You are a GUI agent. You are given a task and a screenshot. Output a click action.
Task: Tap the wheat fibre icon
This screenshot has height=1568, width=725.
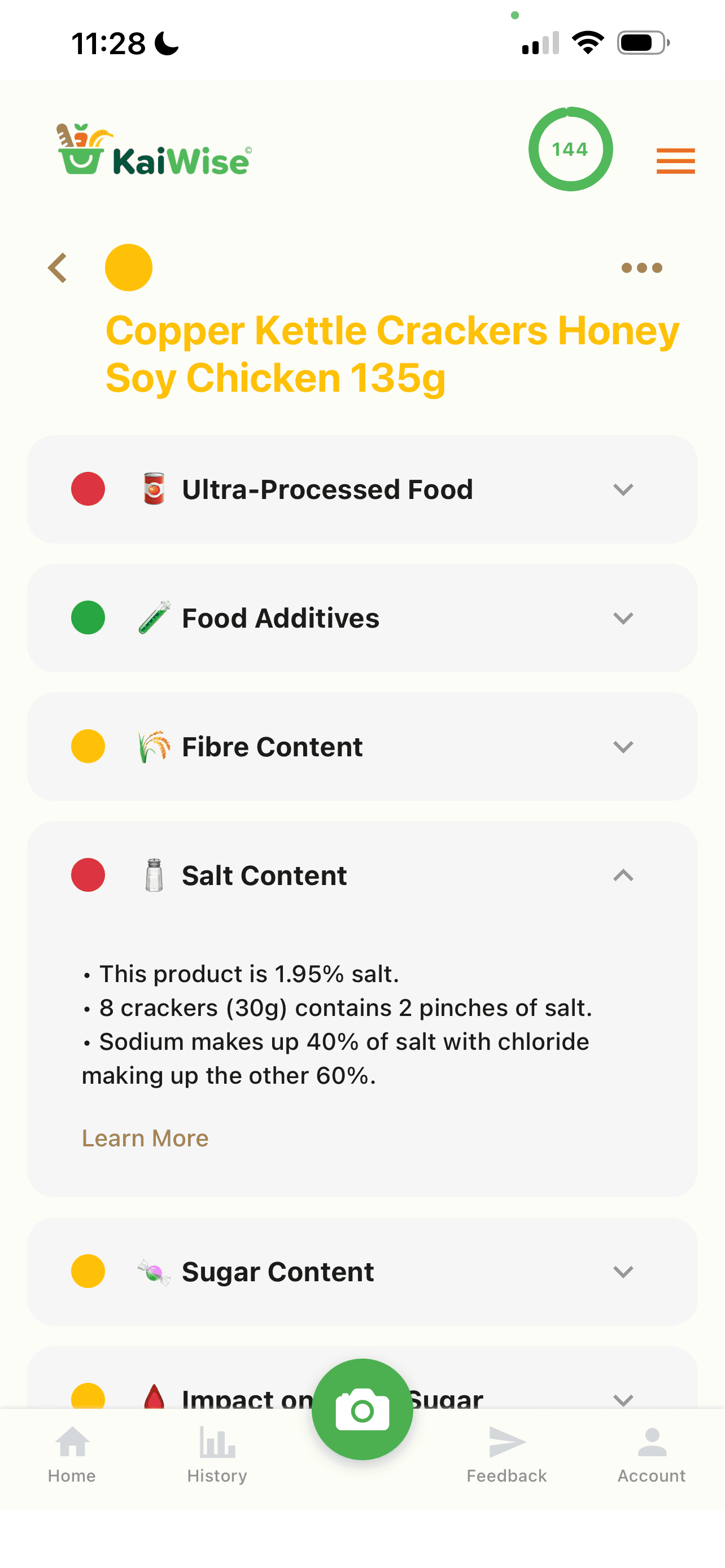click(154, 747)
